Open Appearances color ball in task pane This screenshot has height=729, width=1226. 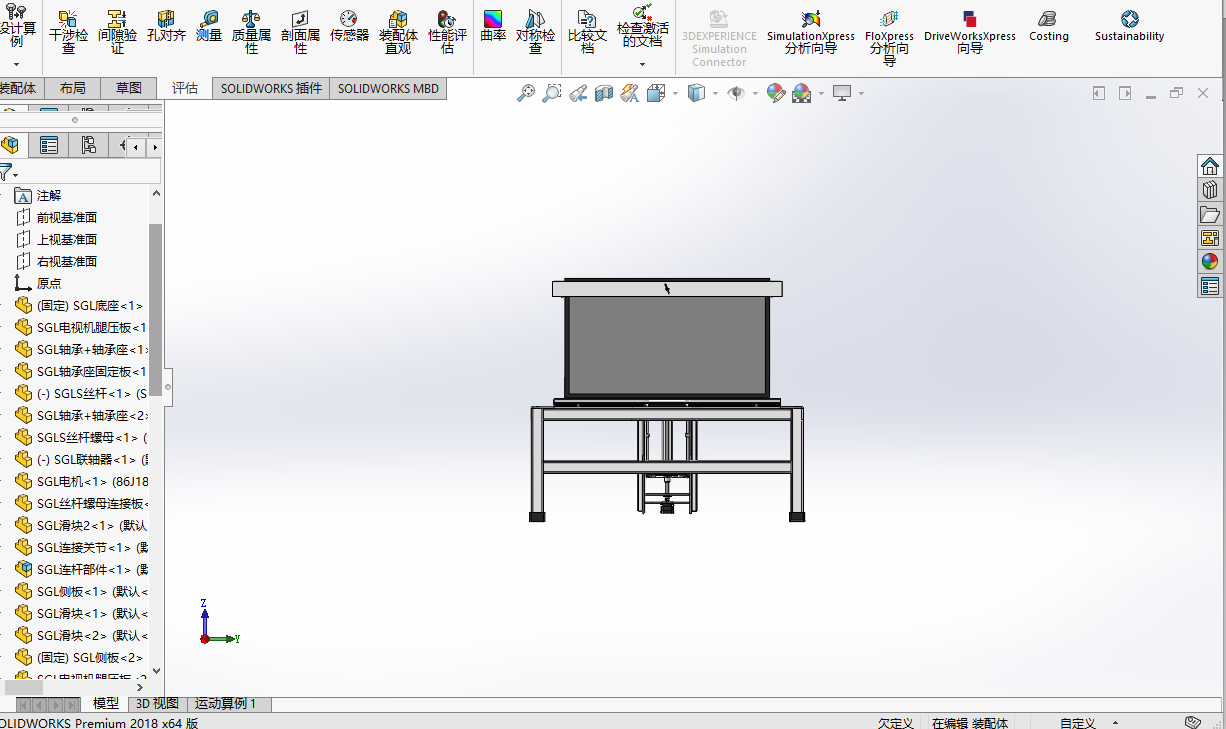pyautogui.click(x=1210, y=262)
